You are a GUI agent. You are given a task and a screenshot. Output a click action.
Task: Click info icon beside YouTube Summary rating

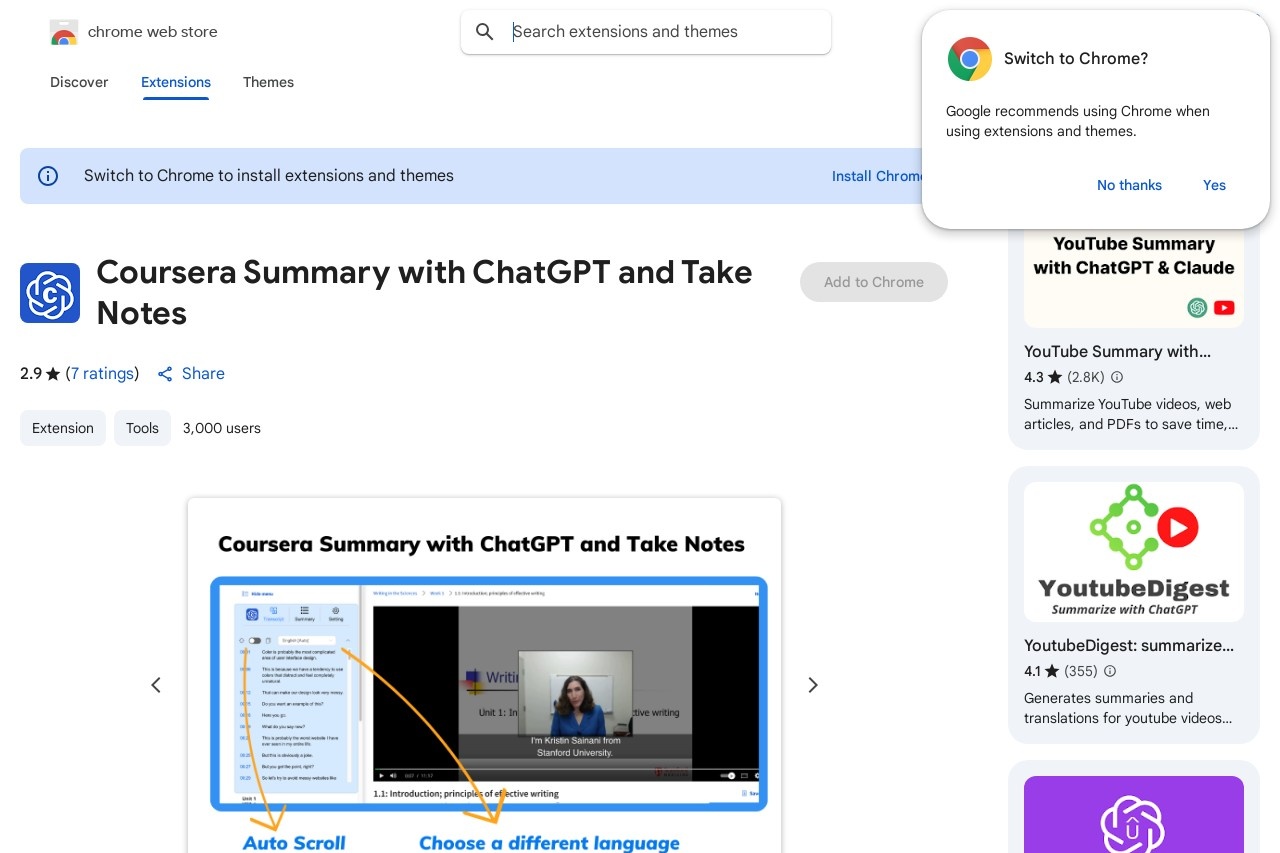click(x=1117, y=377)
